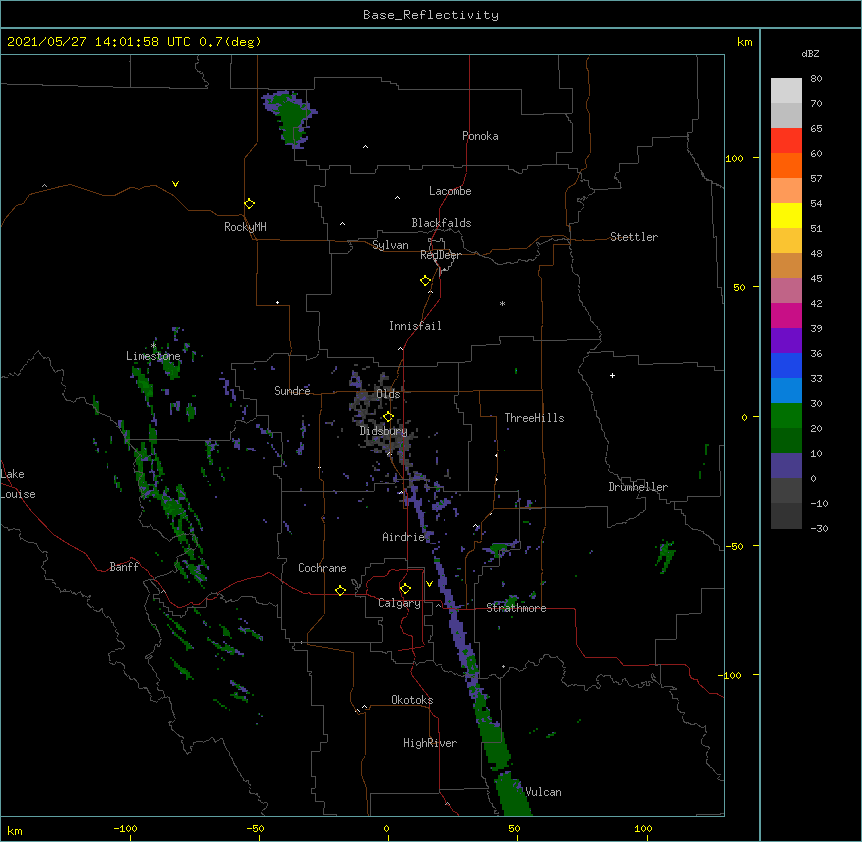Click the Airdrie city label
Screen dimensions: 862x842
pyautogui.click(x=403, y=537)
